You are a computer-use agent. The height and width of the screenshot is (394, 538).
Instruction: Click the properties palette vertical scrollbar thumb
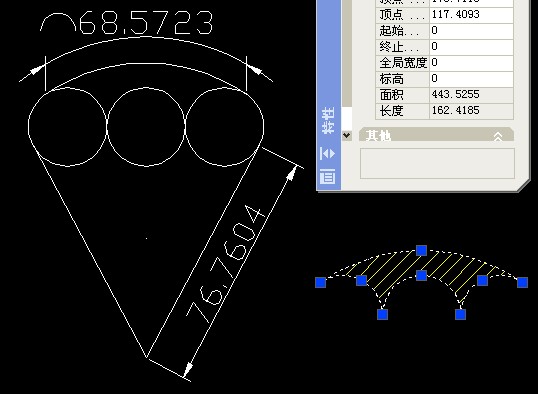tap(347, 53)
